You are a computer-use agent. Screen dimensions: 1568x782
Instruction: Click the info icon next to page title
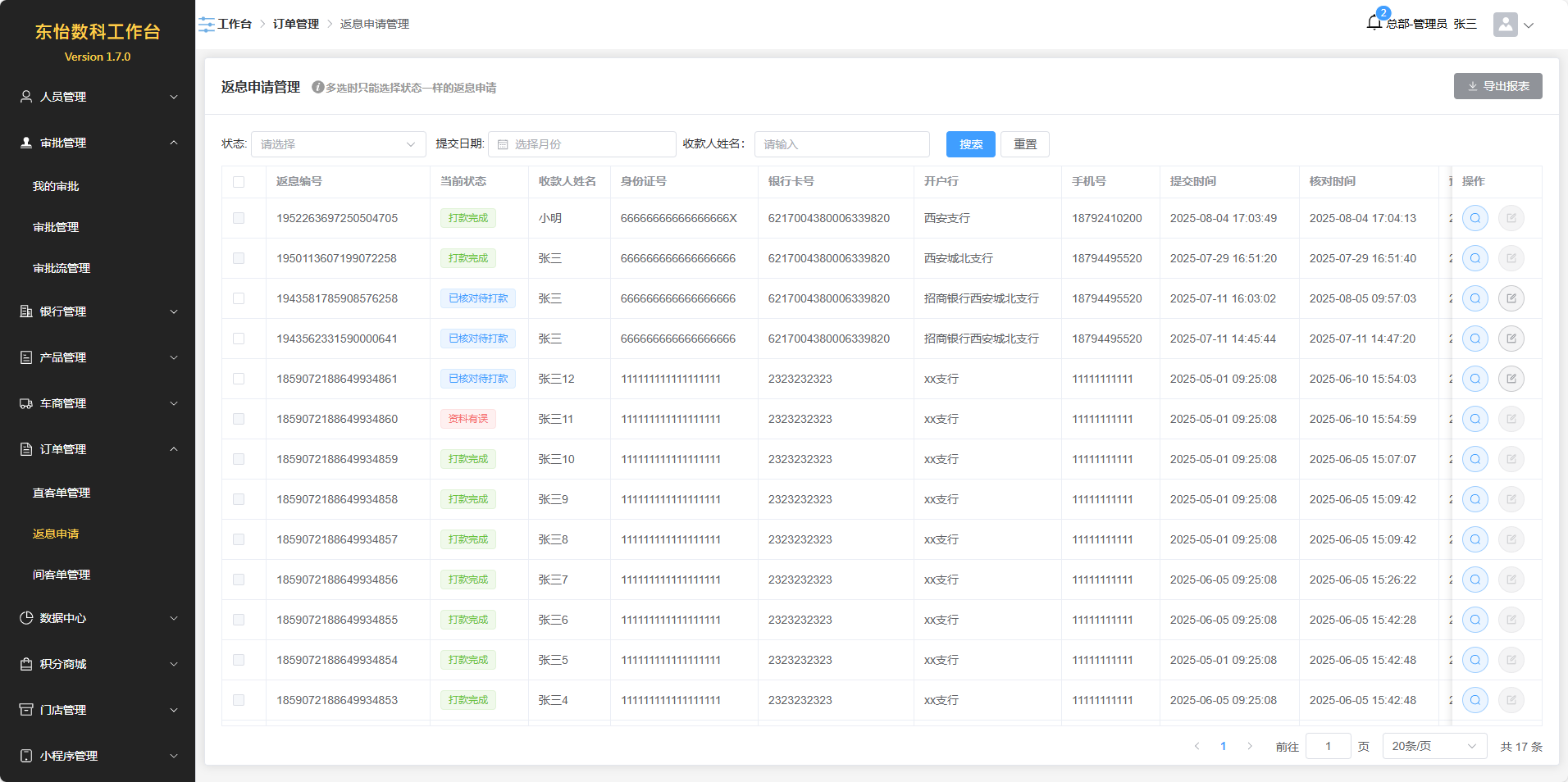coord(317,88)
